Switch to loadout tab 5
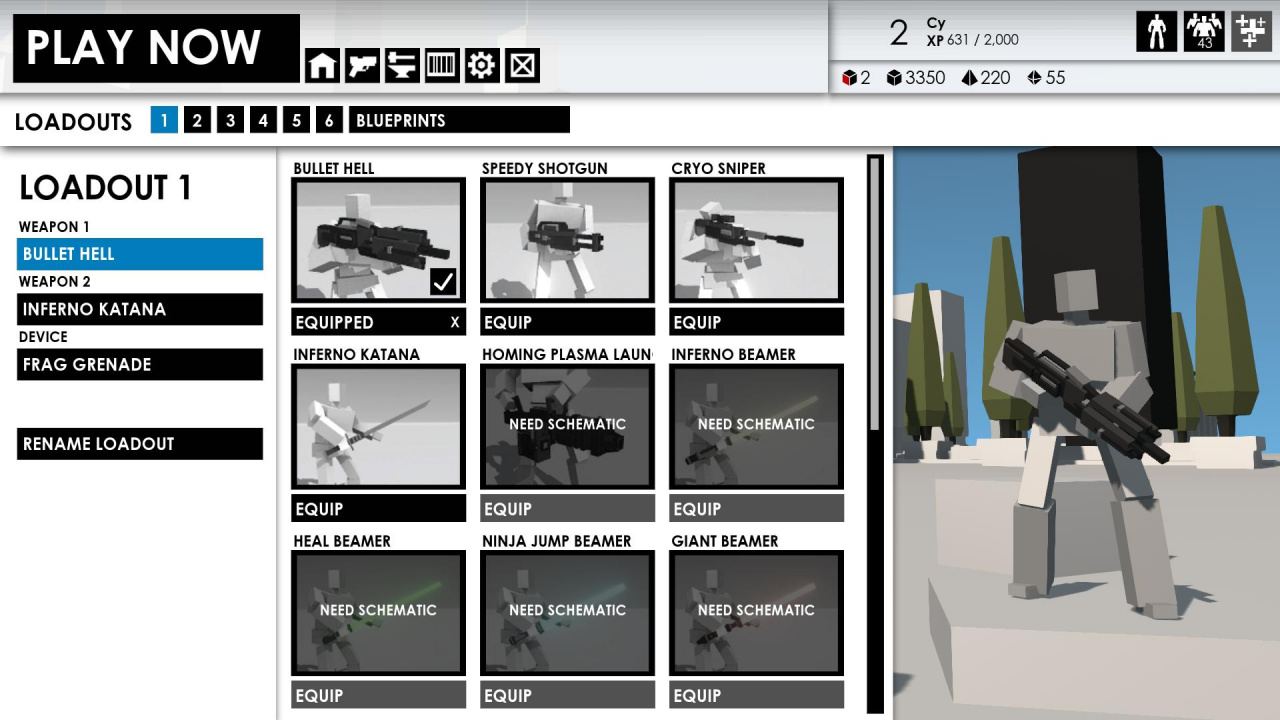This screenshot has height=720, width=1280. point(296,120)
